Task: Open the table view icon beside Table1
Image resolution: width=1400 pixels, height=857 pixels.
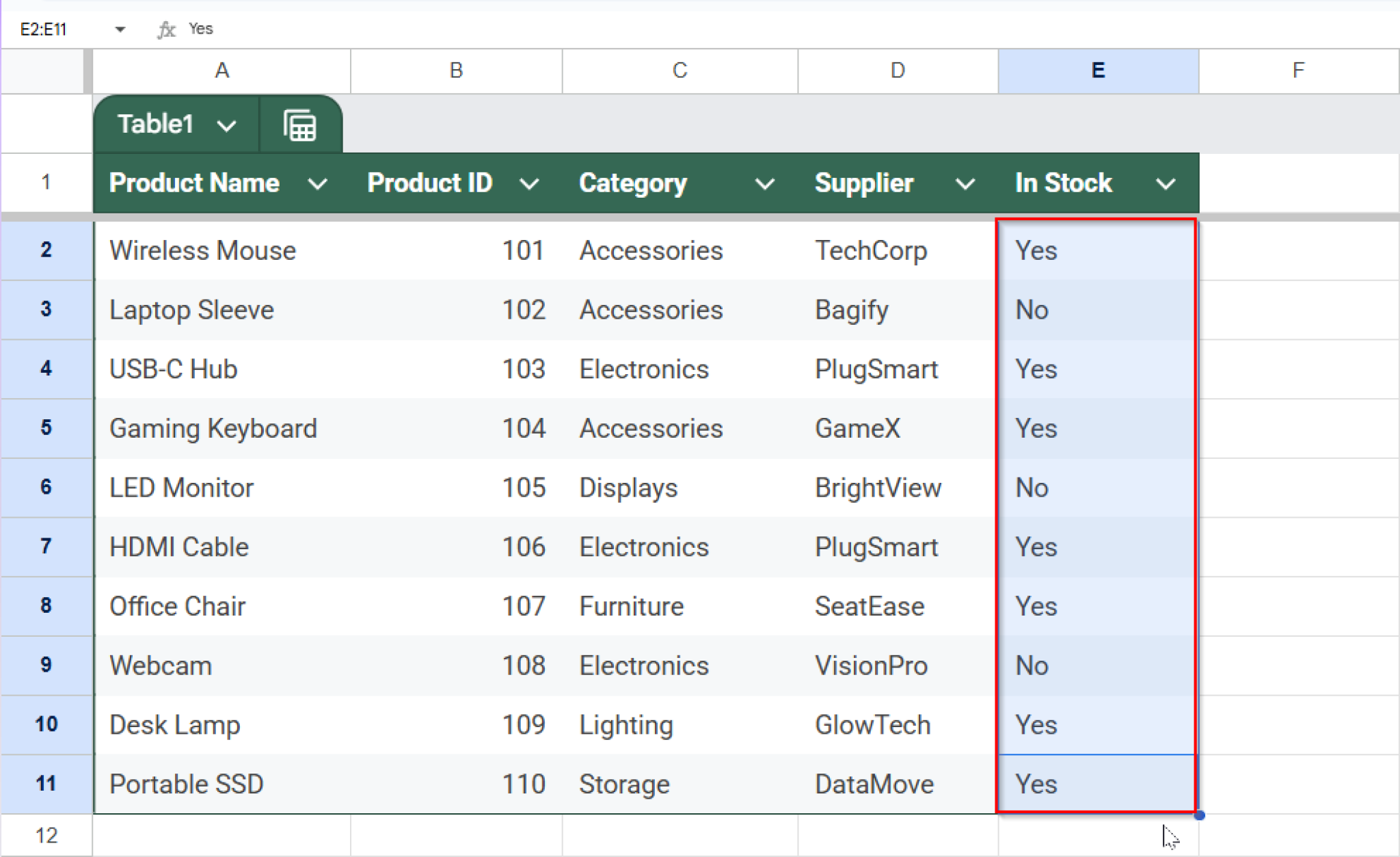Action: tap(300, 124)
